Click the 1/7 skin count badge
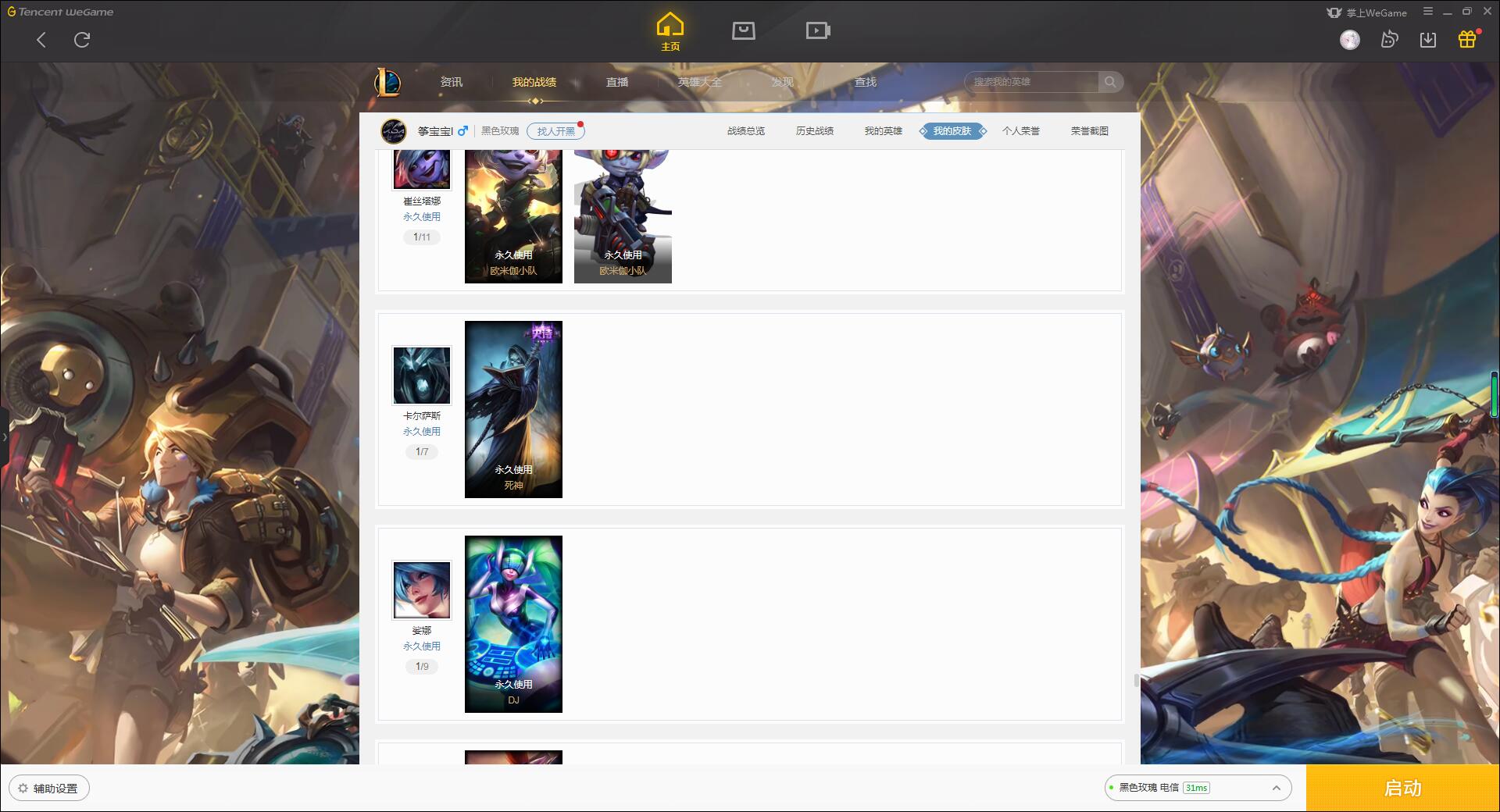 (x=422, y=452)
